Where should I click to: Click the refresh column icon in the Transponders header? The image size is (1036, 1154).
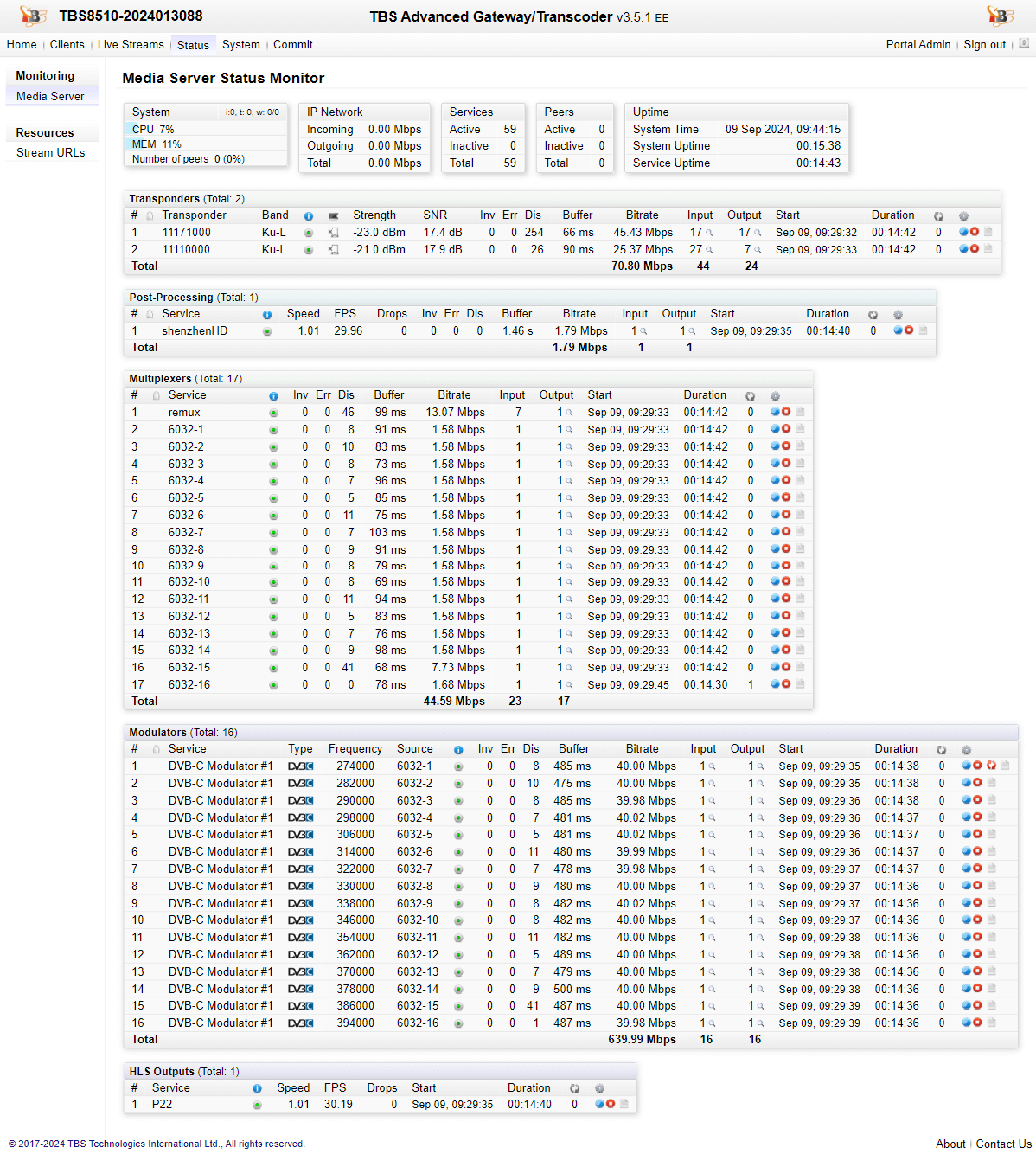(938, 216)
